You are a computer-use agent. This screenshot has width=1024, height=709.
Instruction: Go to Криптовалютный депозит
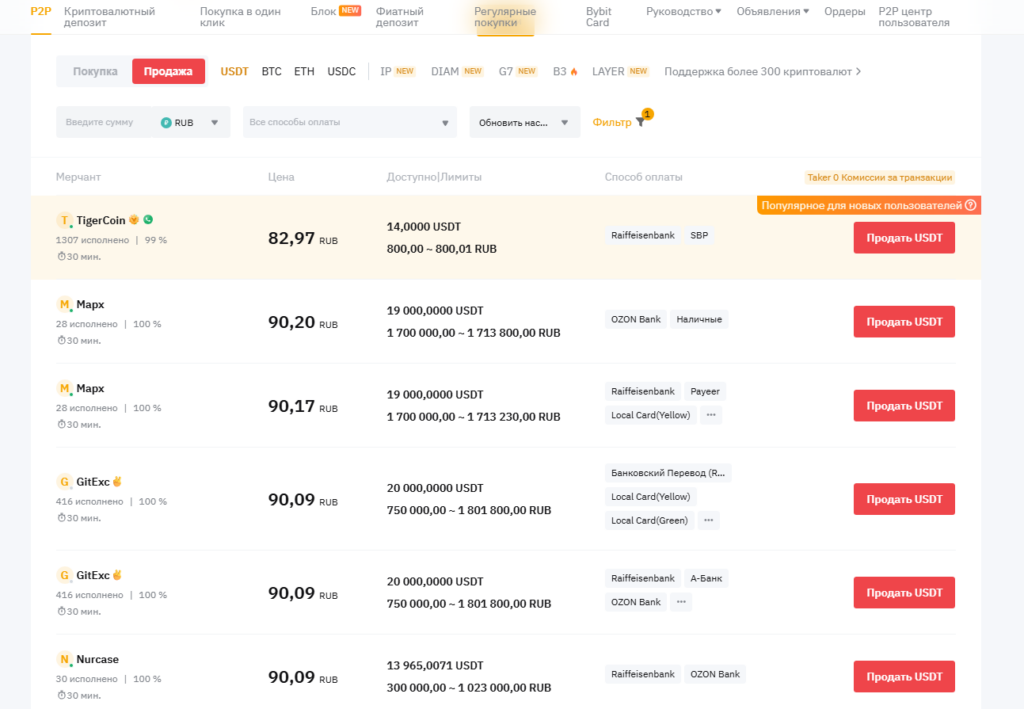coord(109,17)
